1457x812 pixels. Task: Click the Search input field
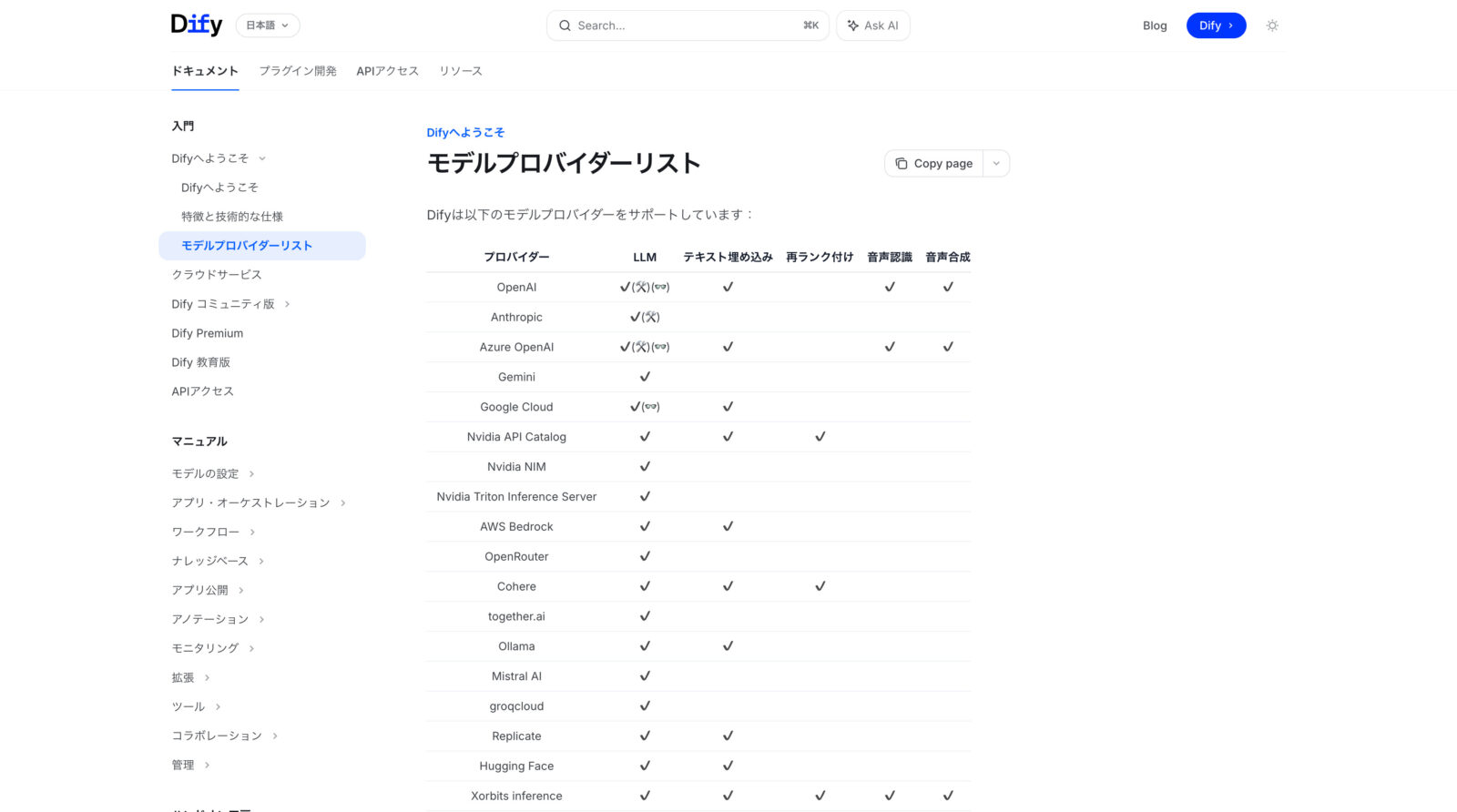[688, 25]
